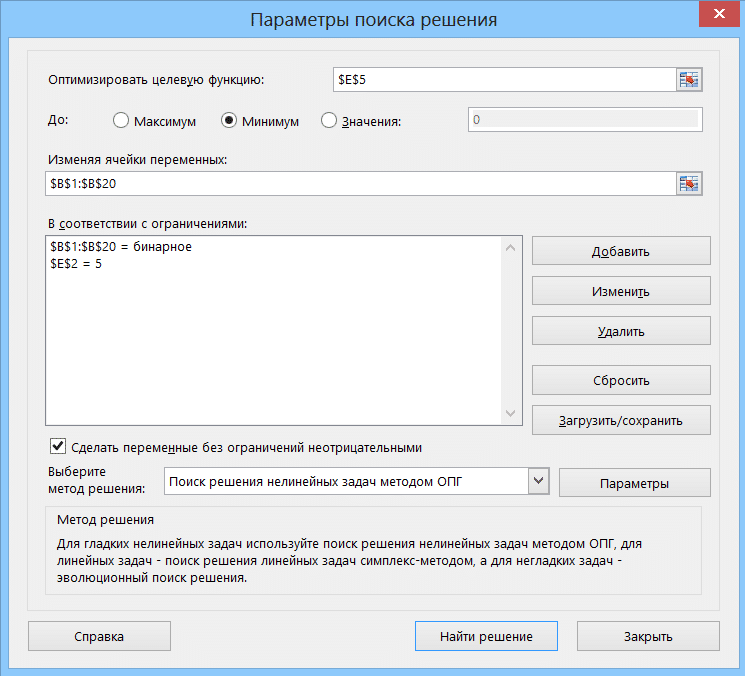Viewport: 745px width, 676px height.
Task: Select the Максимум radio button
Action: [x=121, y=121]
